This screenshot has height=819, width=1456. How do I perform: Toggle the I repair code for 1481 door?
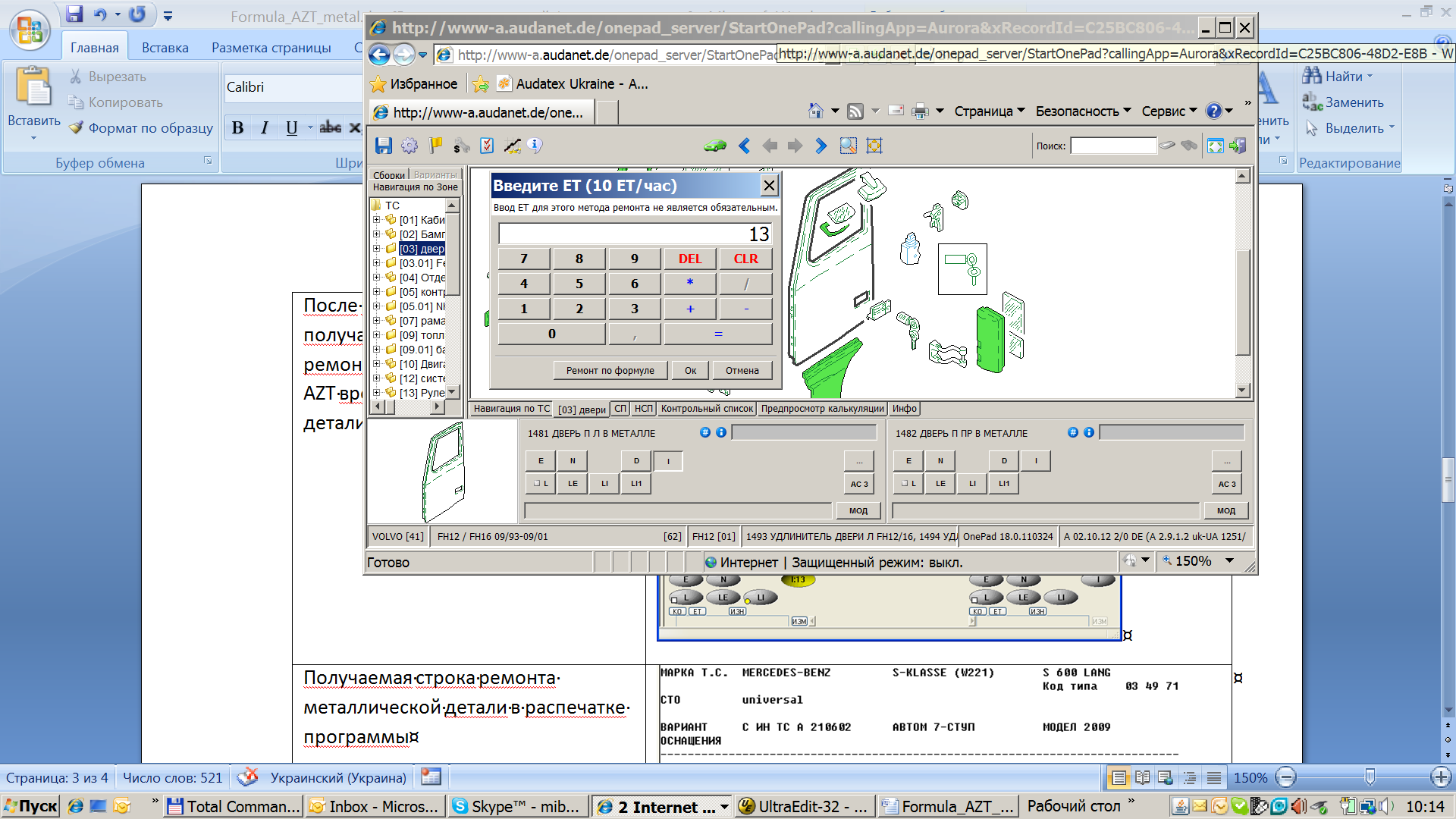click(x=668, y=460)
